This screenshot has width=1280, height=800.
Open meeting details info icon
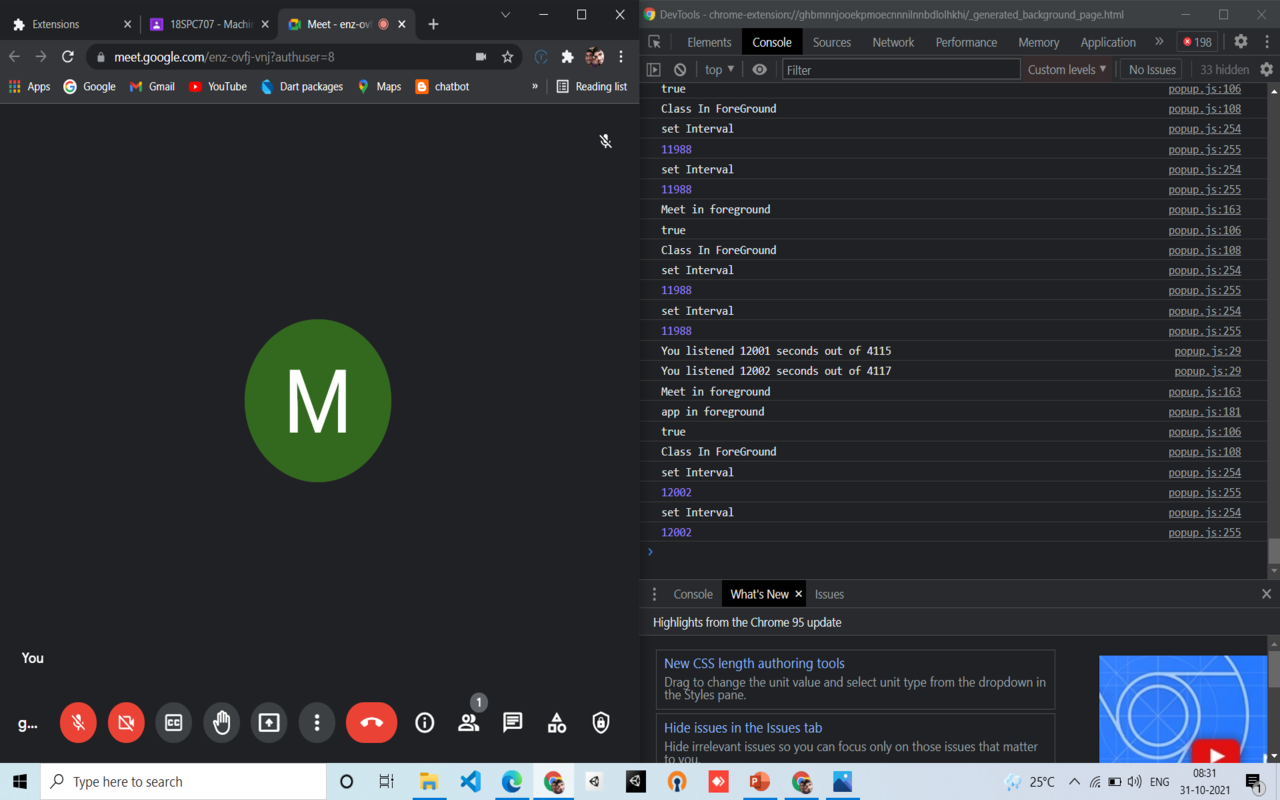(x=425, y=722)
